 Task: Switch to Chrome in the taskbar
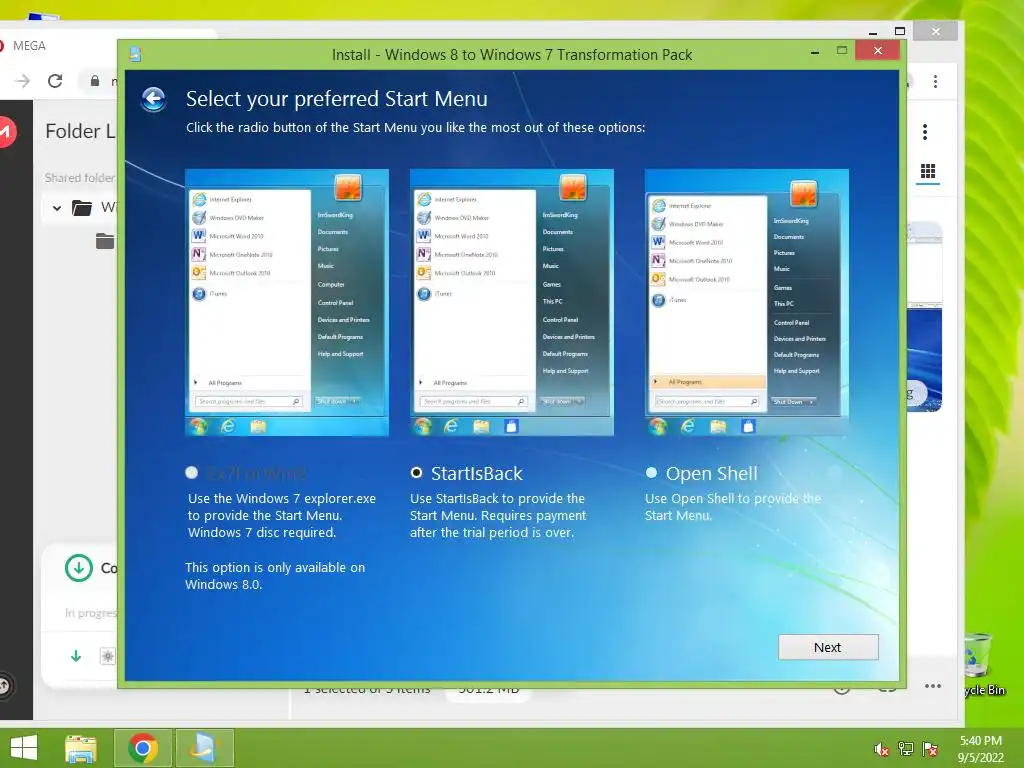(143, 748)
